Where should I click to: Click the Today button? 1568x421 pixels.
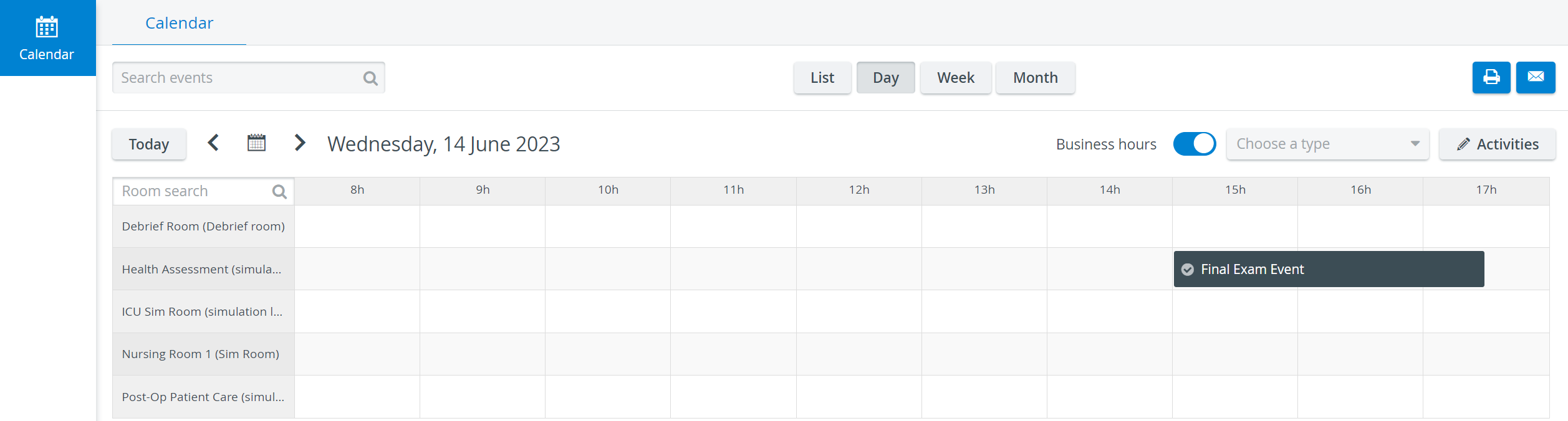click(149, 144)
